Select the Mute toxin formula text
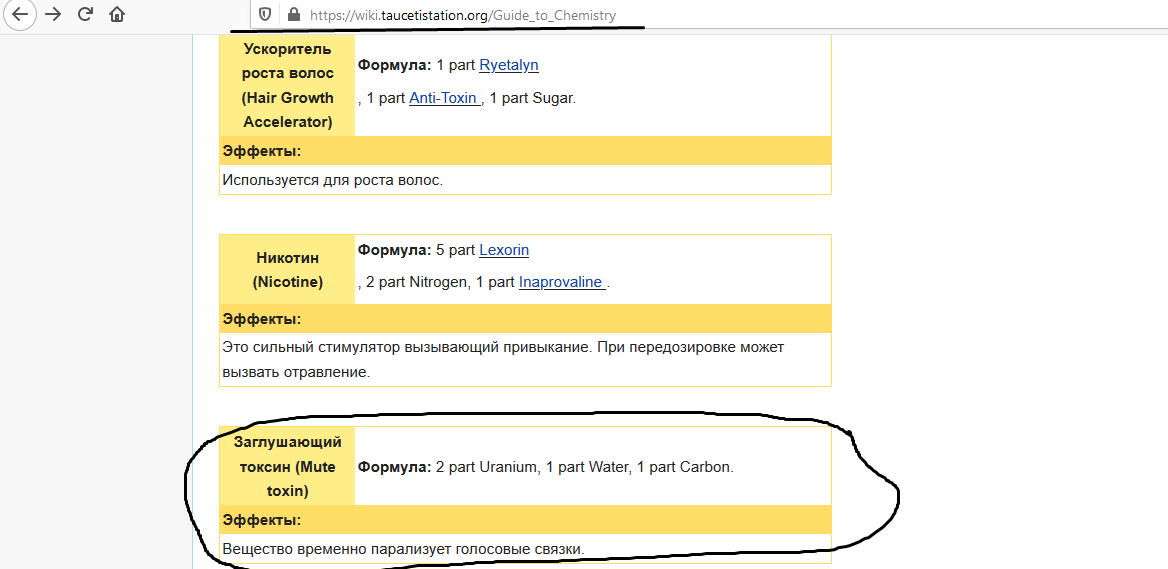 545,468
